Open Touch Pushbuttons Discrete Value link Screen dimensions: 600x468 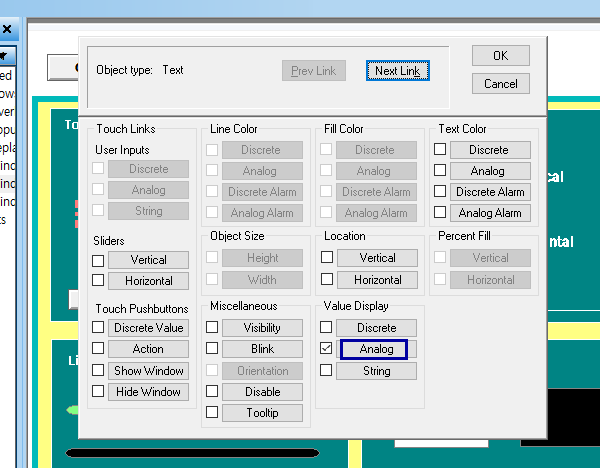pos(148,328)
